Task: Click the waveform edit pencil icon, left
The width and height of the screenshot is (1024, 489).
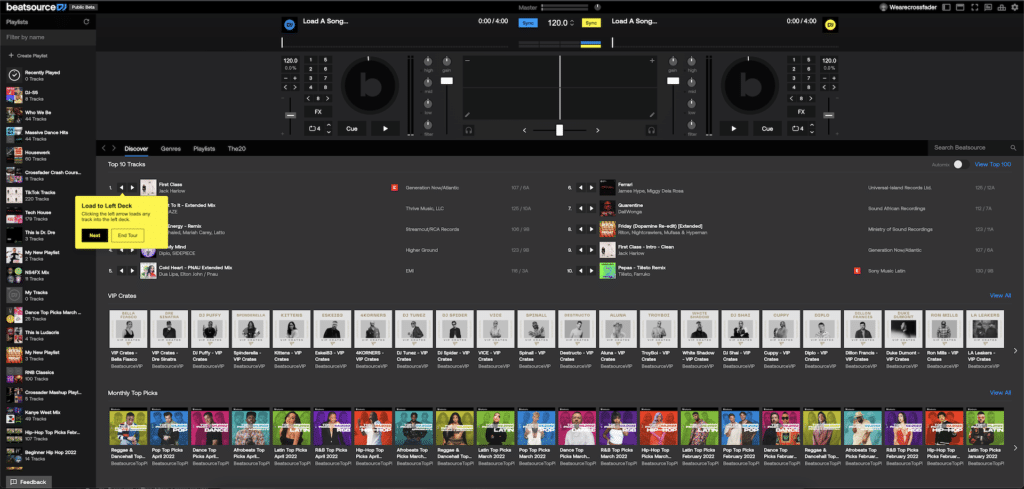Action: click(467, 116)
